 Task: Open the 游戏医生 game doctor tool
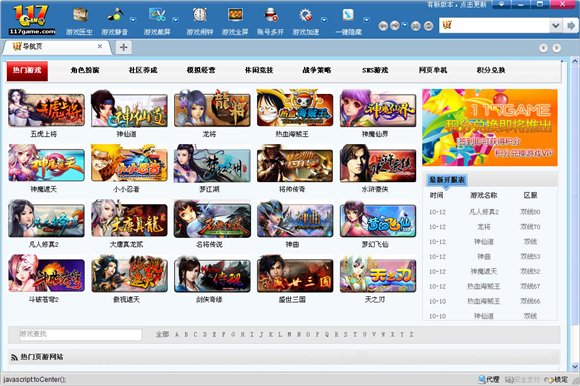pos(80,16)
